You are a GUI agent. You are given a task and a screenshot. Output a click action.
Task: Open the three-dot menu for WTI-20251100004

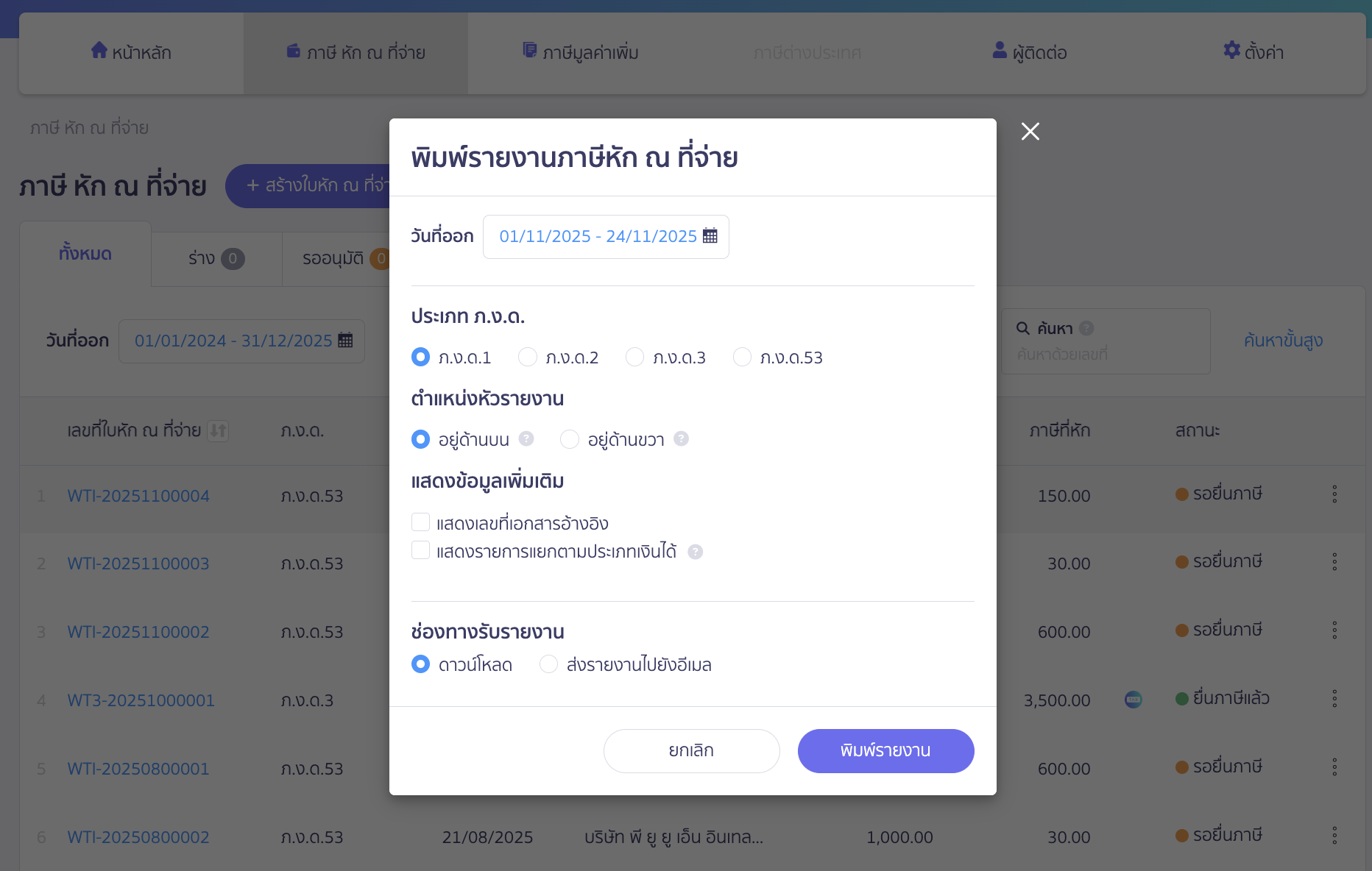1334,494
